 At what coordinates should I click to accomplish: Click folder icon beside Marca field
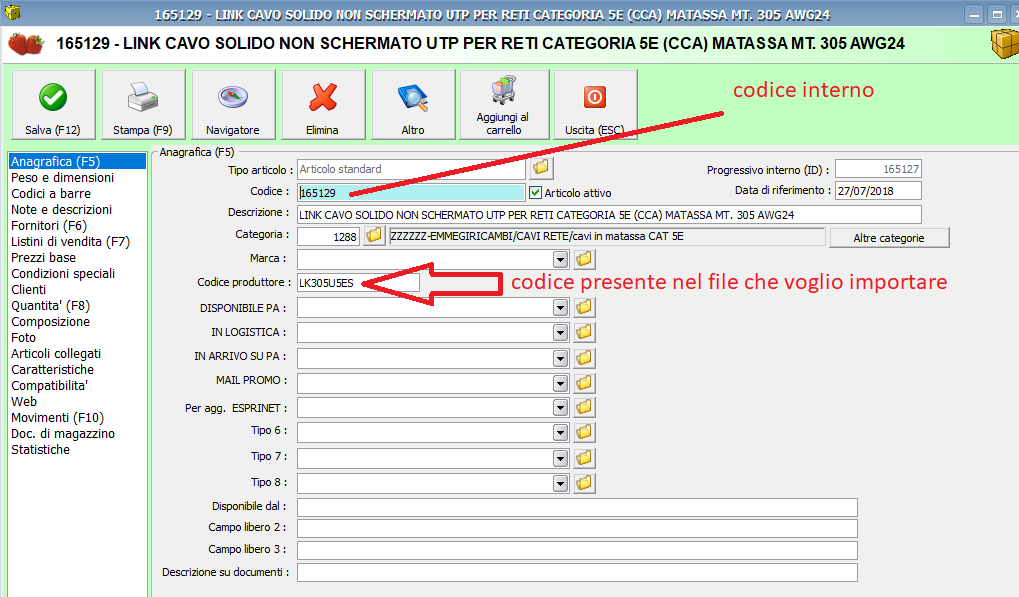point(584,259)
